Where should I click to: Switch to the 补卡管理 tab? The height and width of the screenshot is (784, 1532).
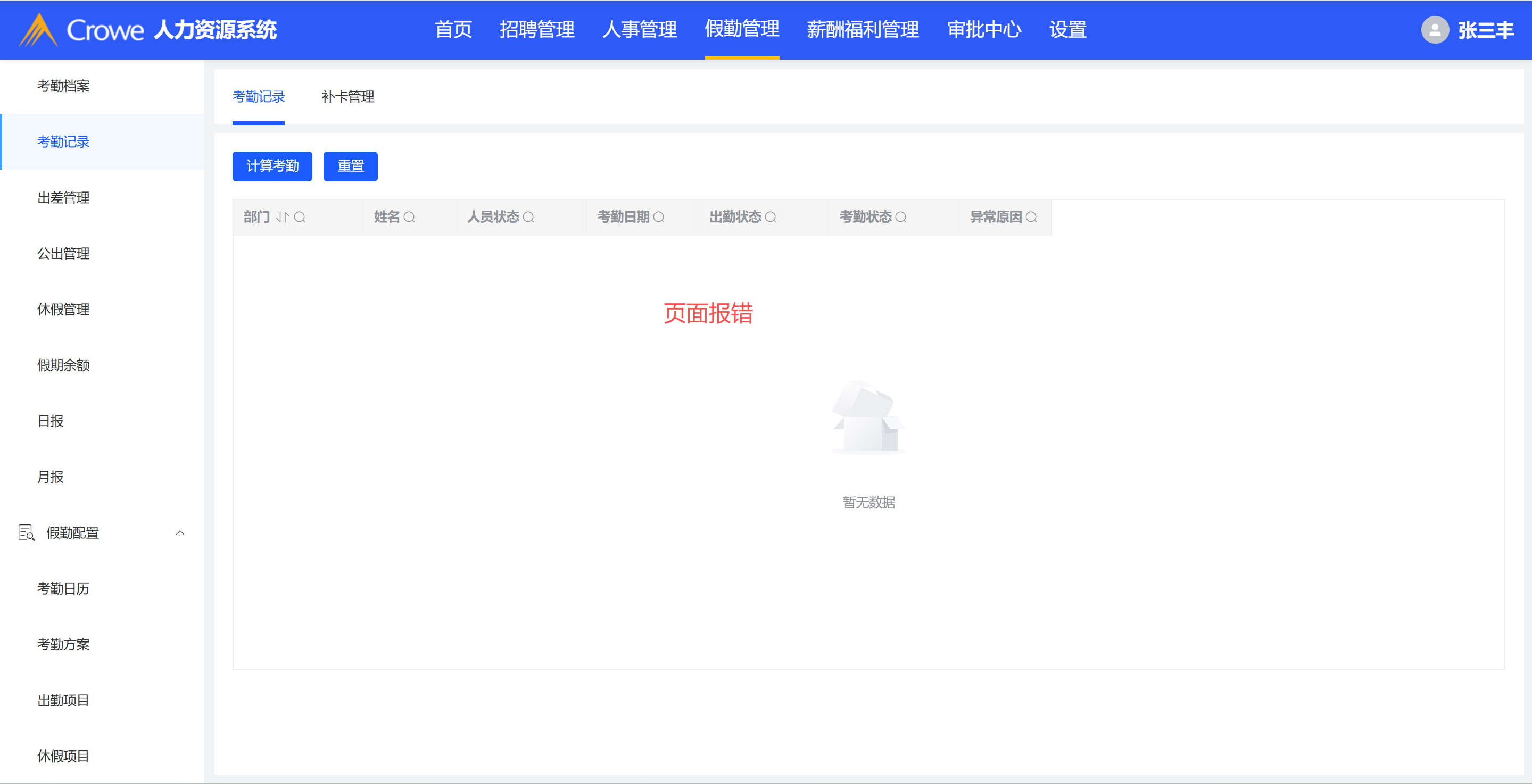[x=347, y=96]
